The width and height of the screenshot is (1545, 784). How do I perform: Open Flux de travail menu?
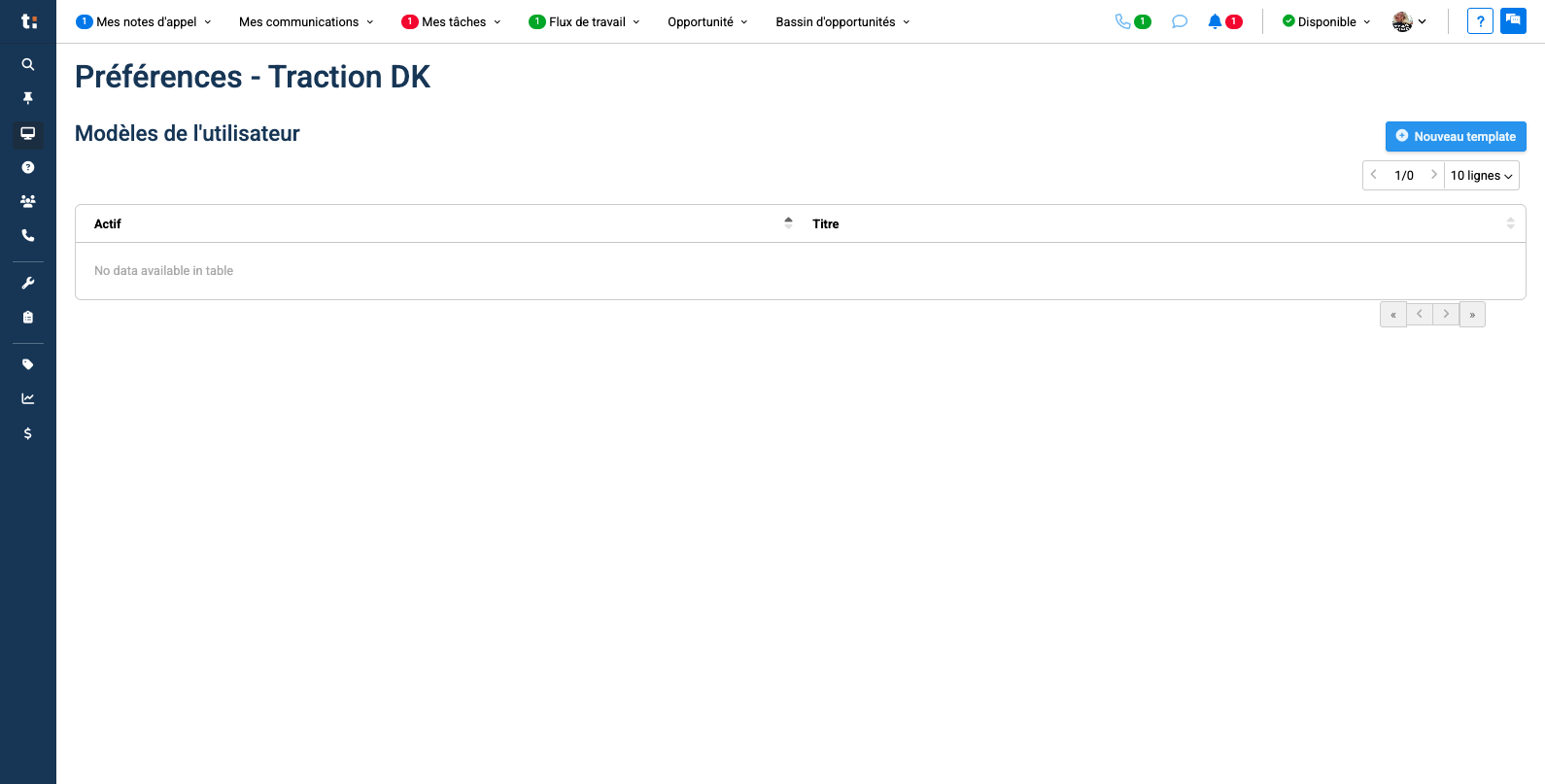(x=585, y=21)
